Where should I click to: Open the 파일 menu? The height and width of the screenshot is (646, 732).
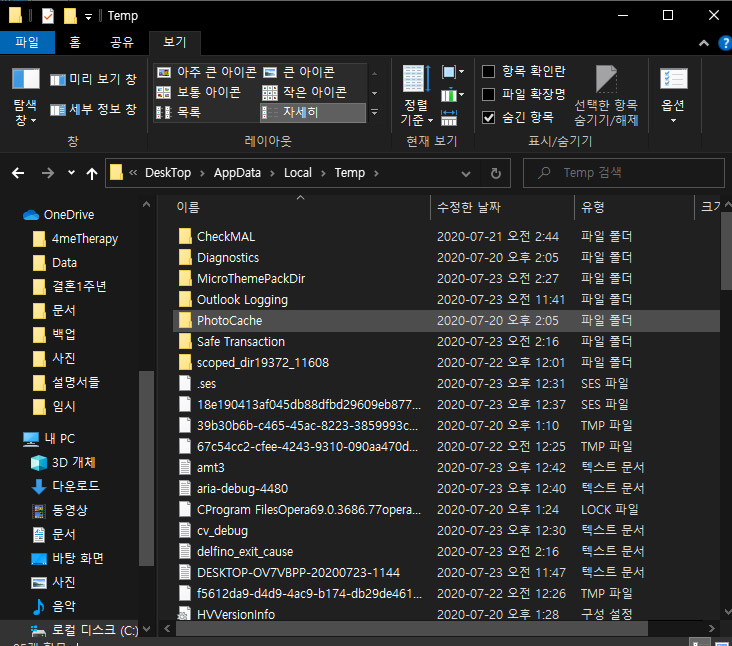pyautogui.click(x=27, y=42)
